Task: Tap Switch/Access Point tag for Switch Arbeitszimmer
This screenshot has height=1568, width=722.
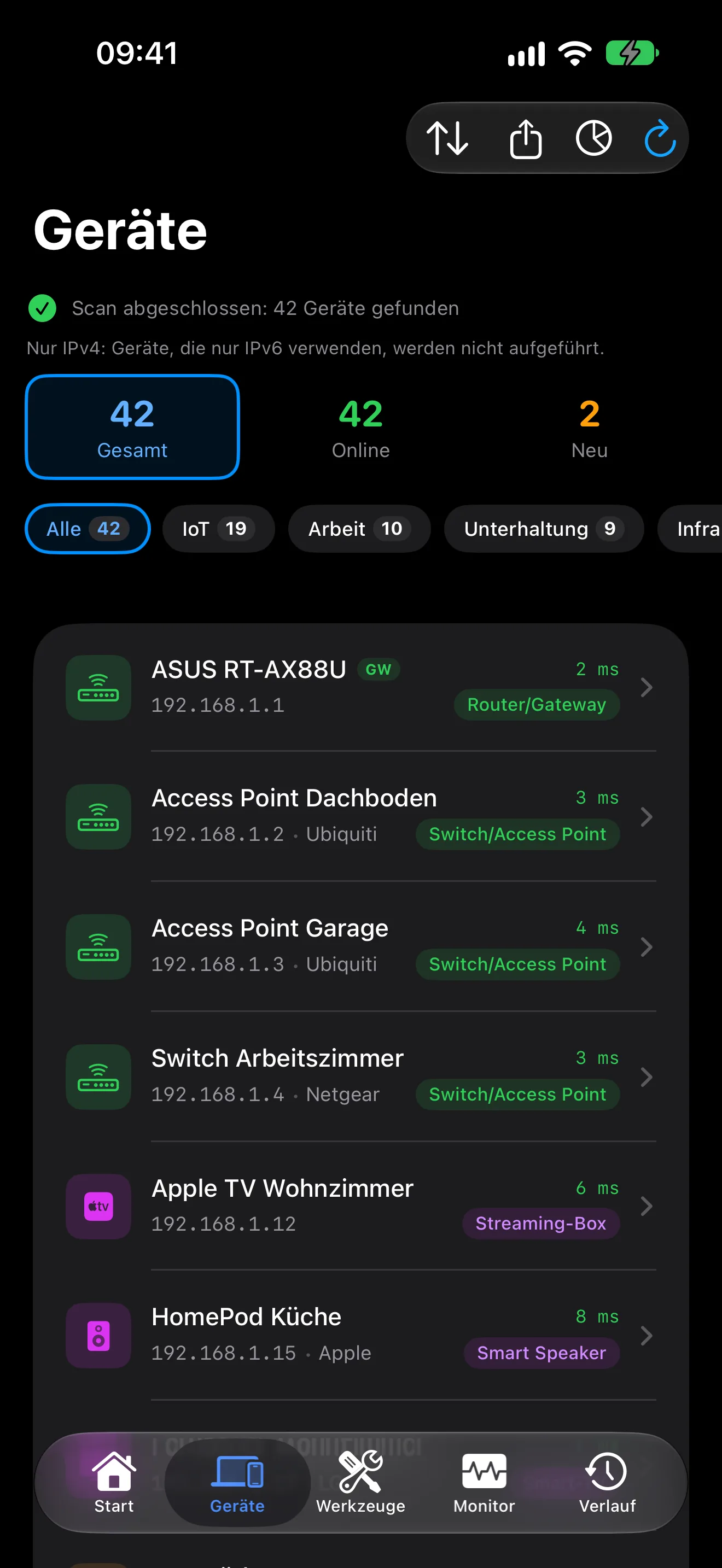Action: (517, 1095)
